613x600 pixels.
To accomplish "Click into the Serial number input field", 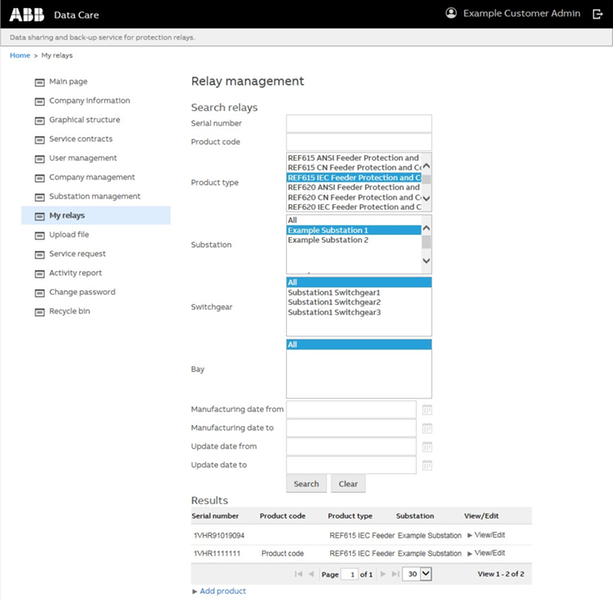I will point(359,124).
